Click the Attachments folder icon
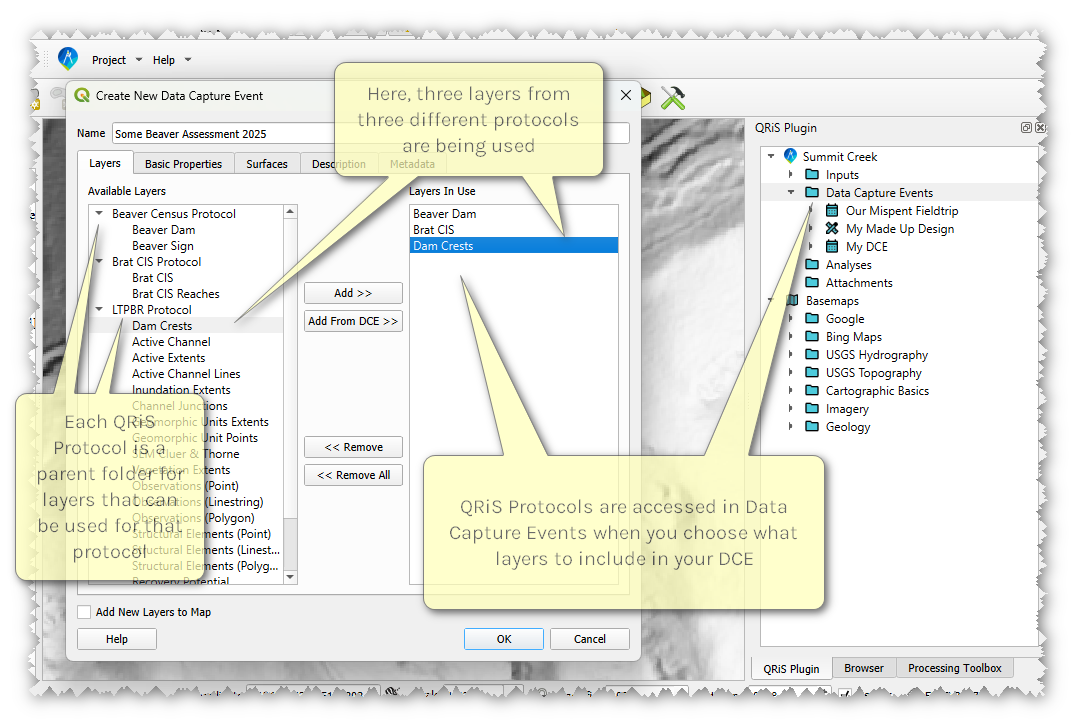Screen dimensions: 1076x725 (812, 283)
